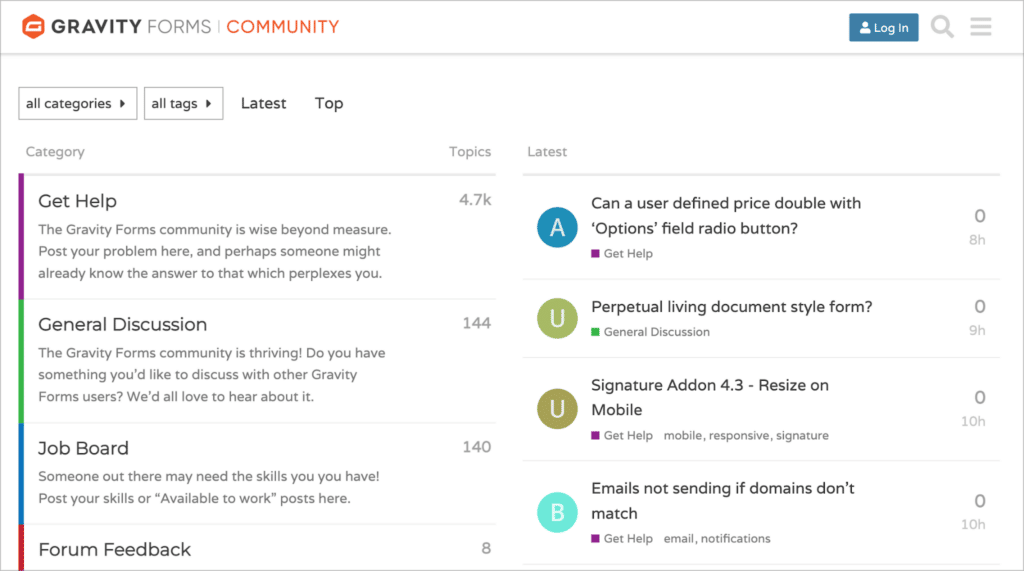Click the 8 topics count for Forum Feedback

click(486, 548)
